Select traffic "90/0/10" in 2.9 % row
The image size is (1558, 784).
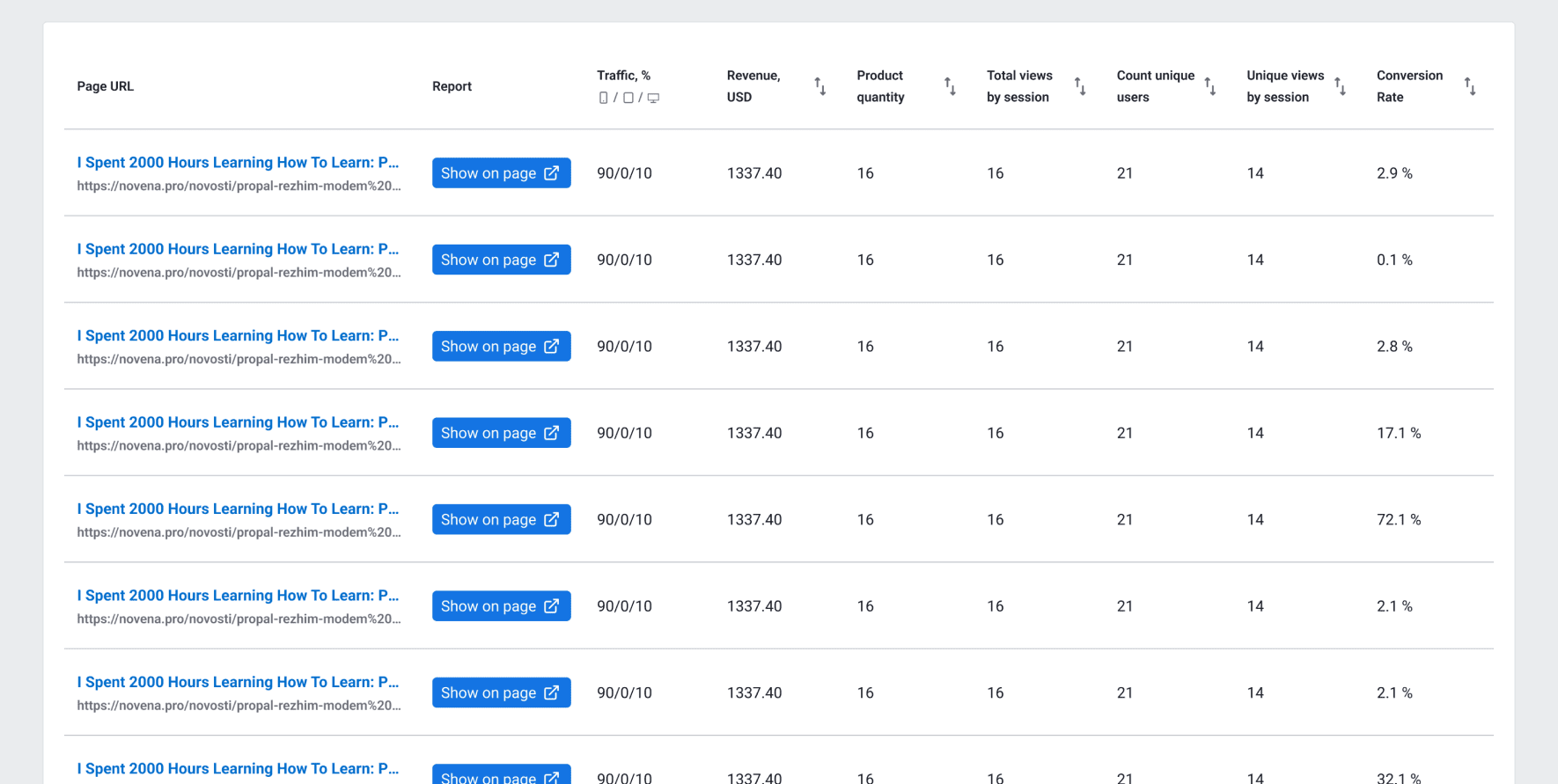coord(624,173)
